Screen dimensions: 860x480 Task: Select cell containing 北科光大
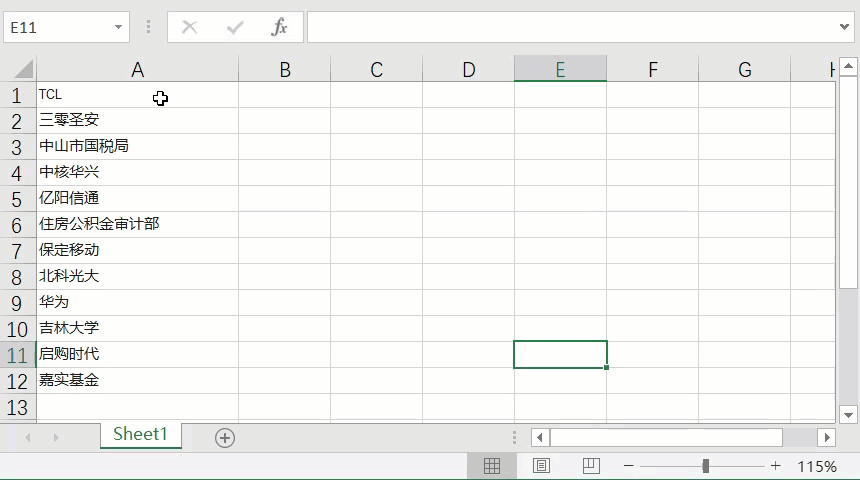coord(138,276)
